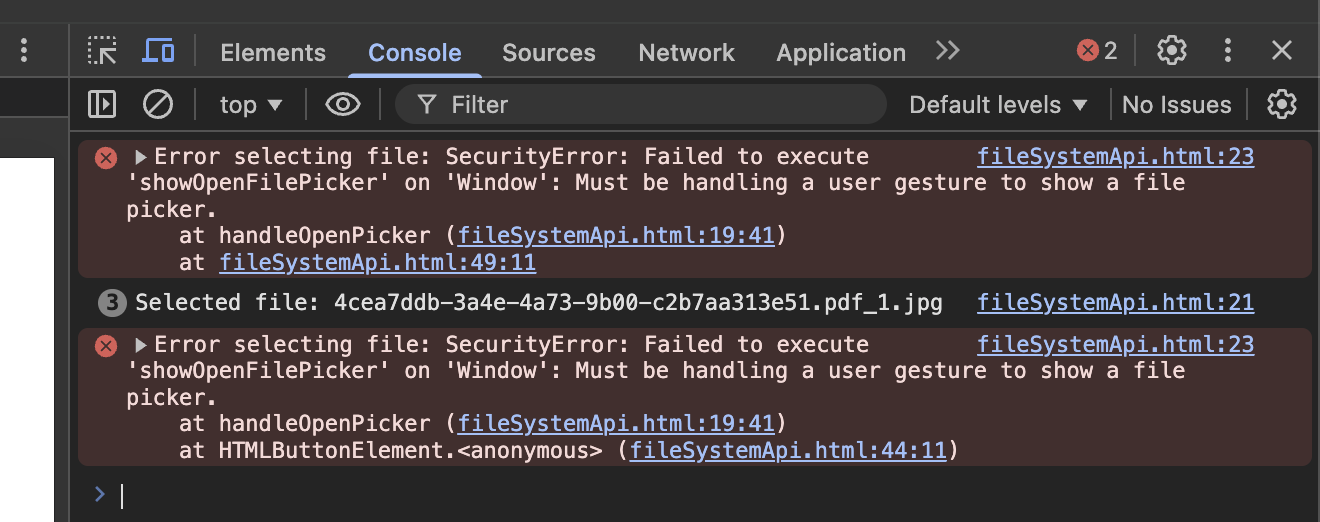Toggle the live expression eye icon
Screen dimensions: 1320x522
[x=343, y=104]
